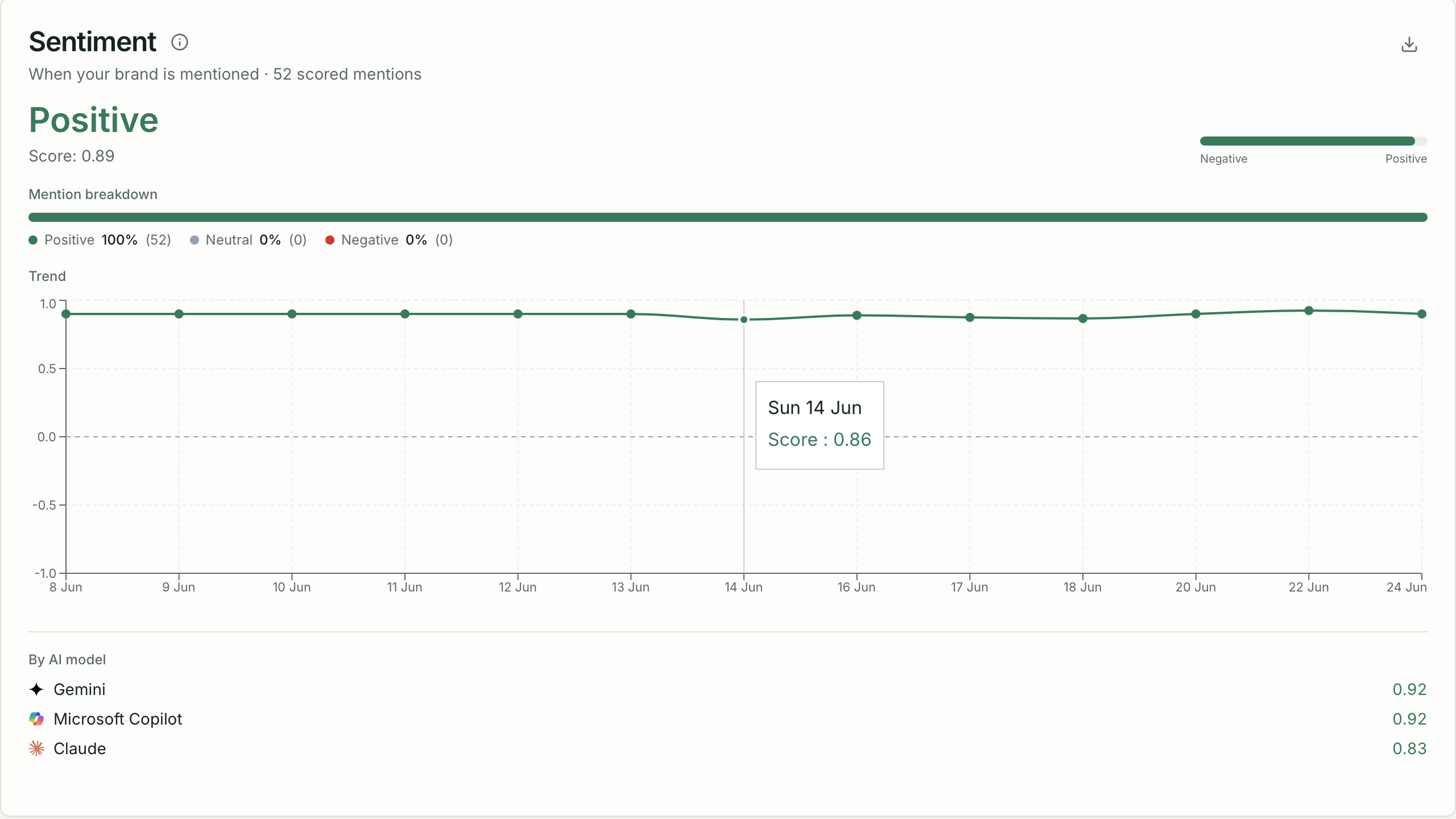Click the large Positive sentiment heading

(x=94, y=120)
